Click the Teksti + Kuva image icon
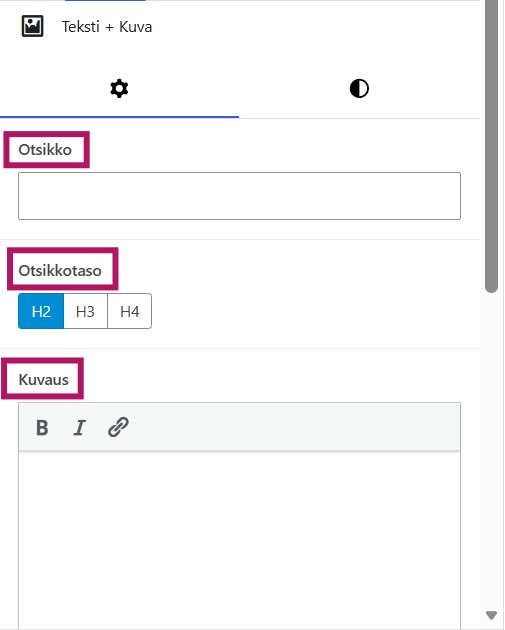 click(33, 27)
